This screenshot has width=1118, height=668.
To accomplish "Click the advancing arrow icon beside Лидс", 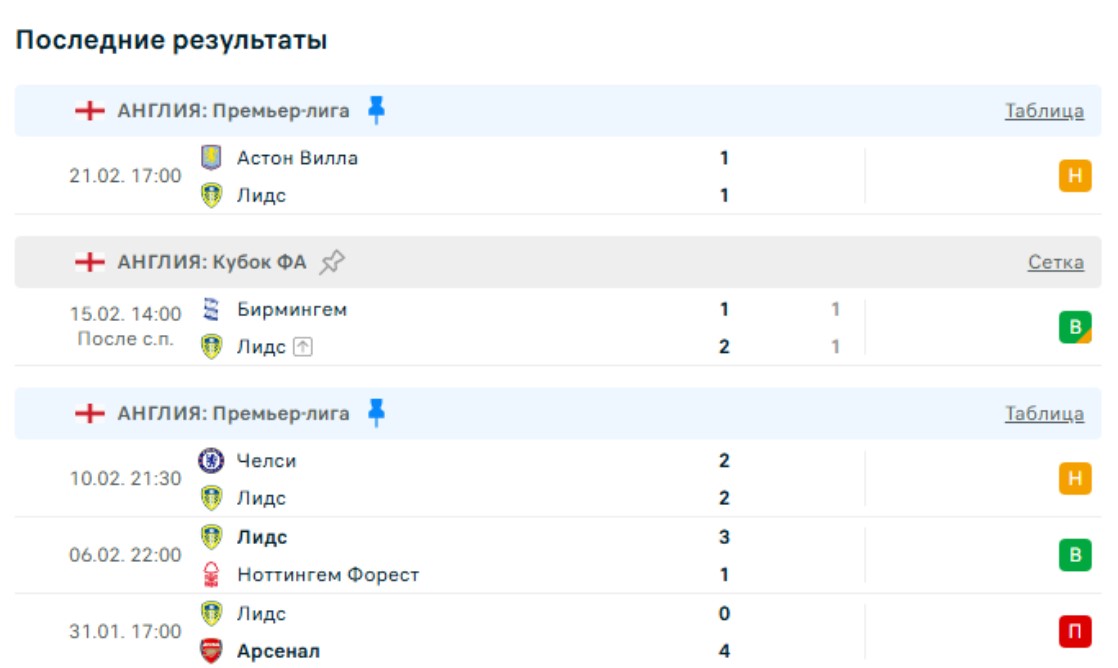I will [x=302, y=347].
